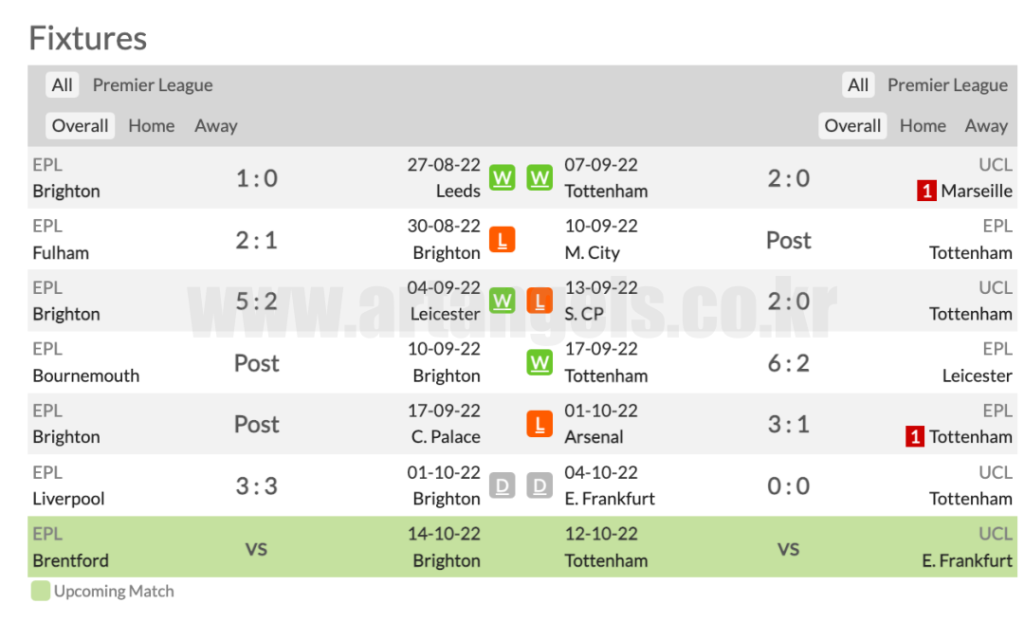The height and width of the screenshot is (622, 1024).
Task: Click Tottenham's draw badge for E. Frankfurt match
Action: point(540,486)
